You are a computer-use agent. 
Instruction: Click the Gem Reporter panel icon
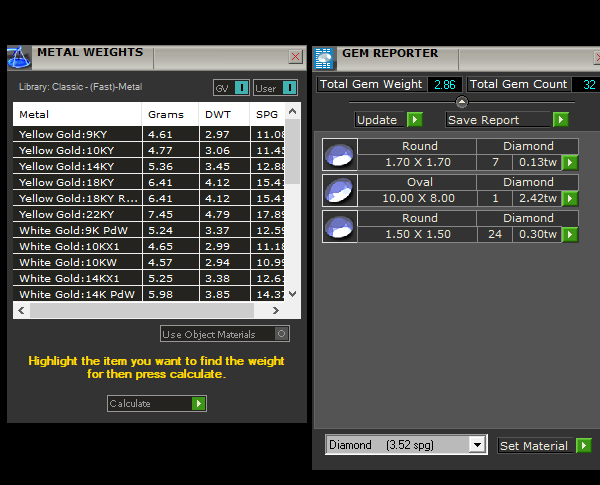click(324, 57)
